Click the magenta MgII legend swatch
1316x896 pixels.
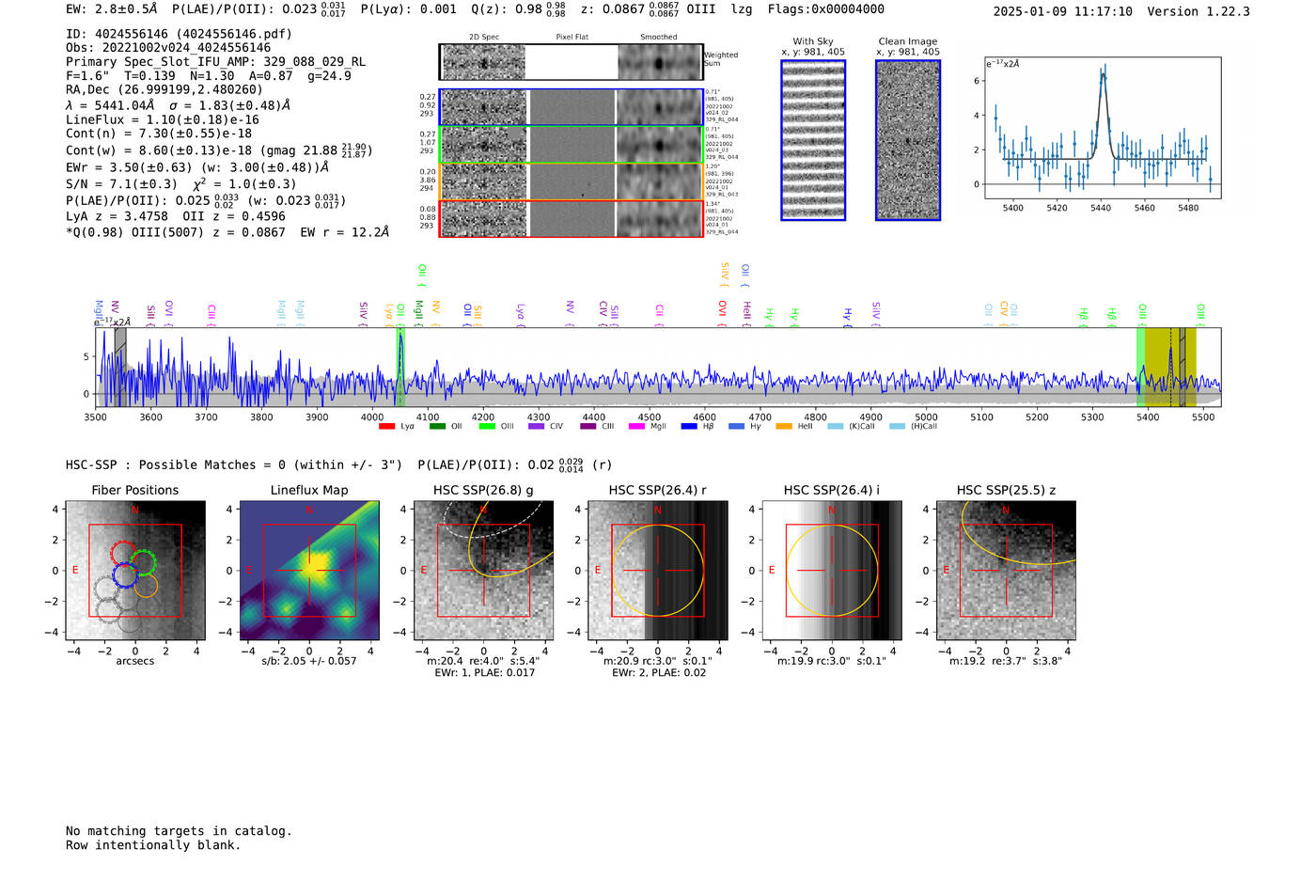(637, 427)
